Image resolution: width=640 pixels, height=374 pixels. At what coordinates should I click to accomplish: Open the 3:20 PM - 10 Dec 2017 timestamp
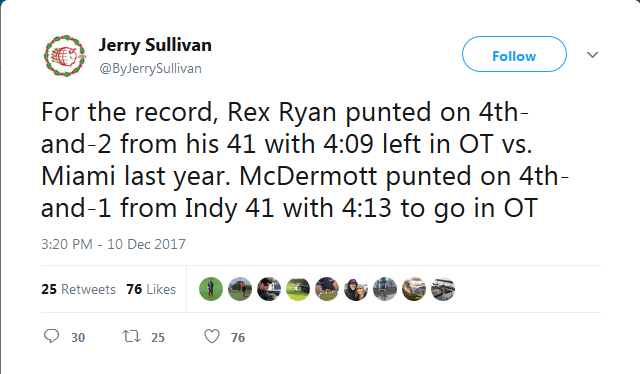(113, 244)
